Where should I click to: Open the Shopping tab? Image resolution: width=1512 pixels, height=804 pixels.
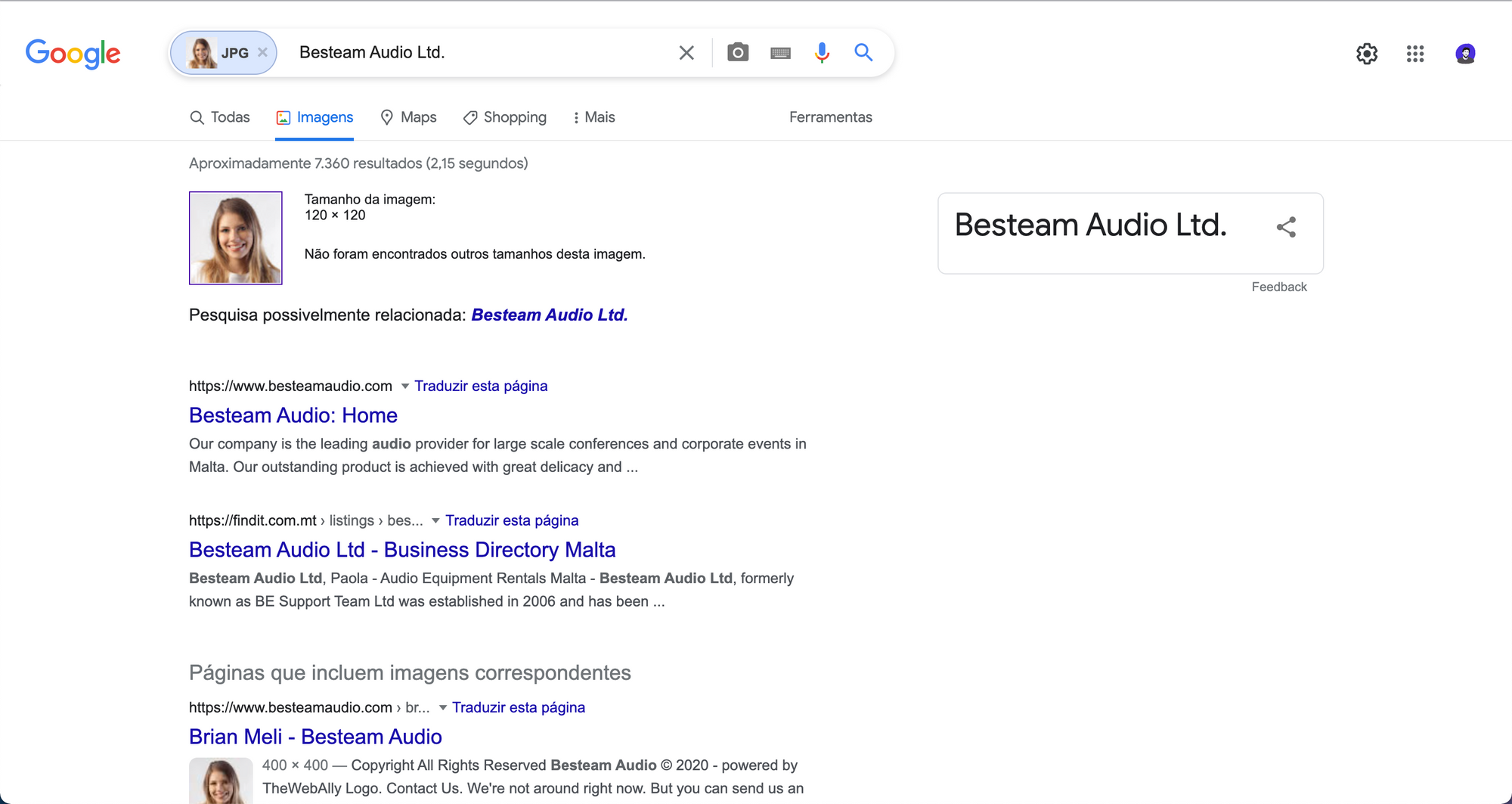(x=505, y=117)
